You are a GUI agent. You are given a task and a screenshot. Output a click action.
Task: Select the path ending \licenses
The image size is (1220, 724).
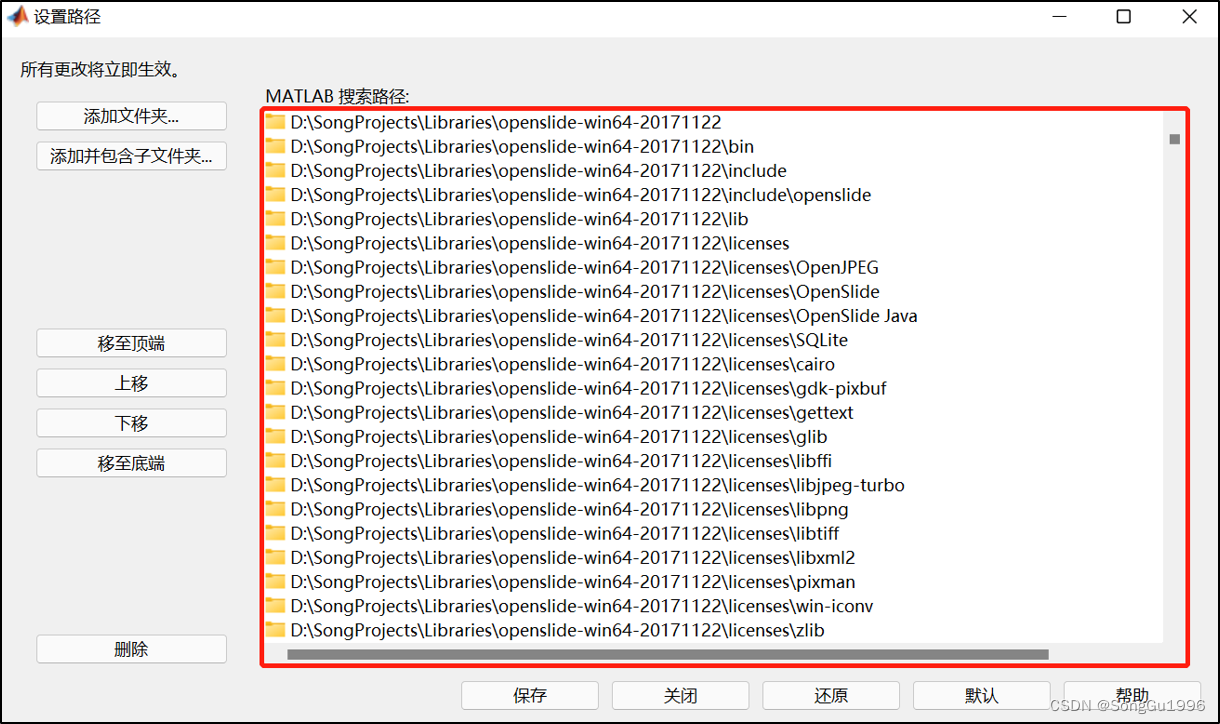click(540, 243)
